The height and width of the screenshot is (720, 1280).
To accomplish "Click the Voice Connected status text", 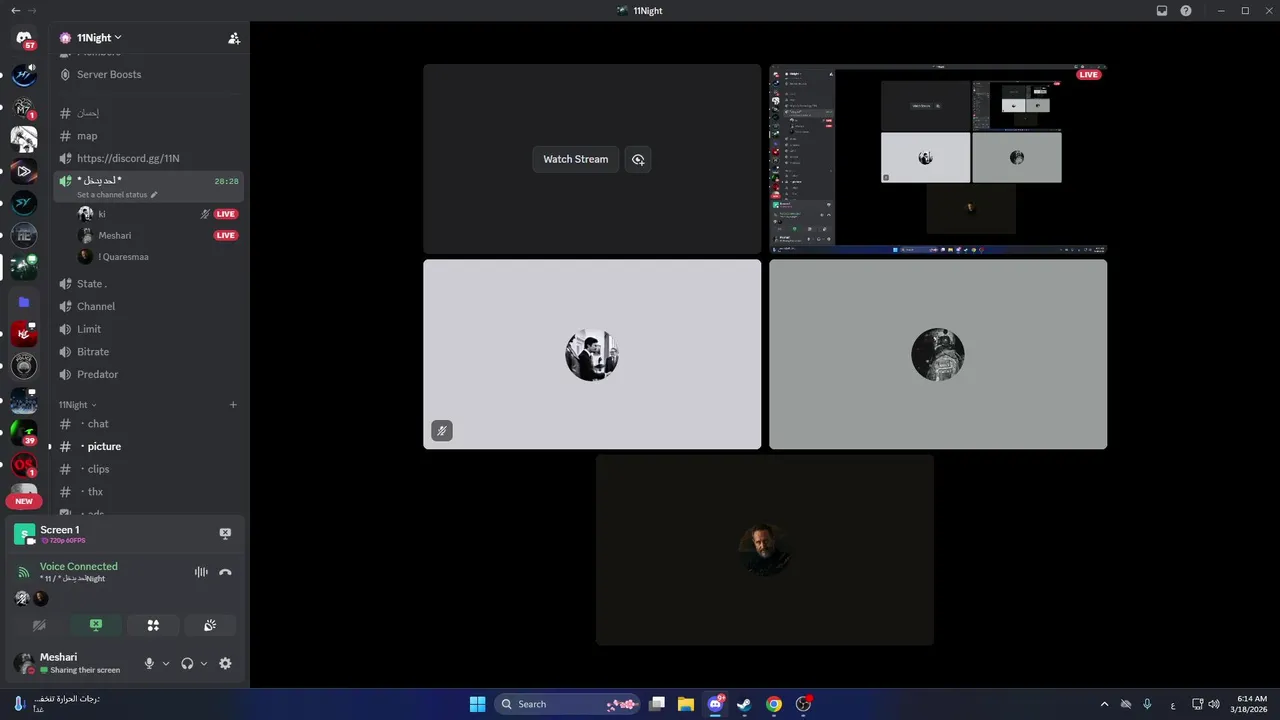I will click(79, 566).
